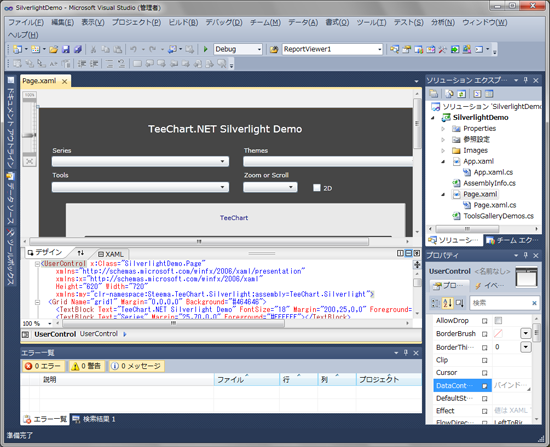Click the Cut scissors icon
This screenshot has width=550, height=447.
pos(93,49)
